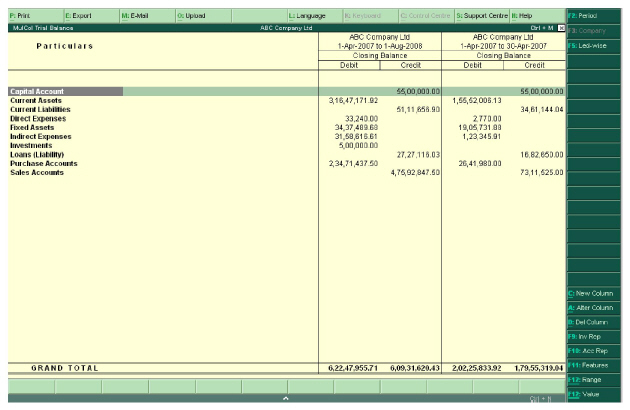Viewport: 630px width, 410px height.
Task: Select the Current Liabilities row
Action: point(286,109)
